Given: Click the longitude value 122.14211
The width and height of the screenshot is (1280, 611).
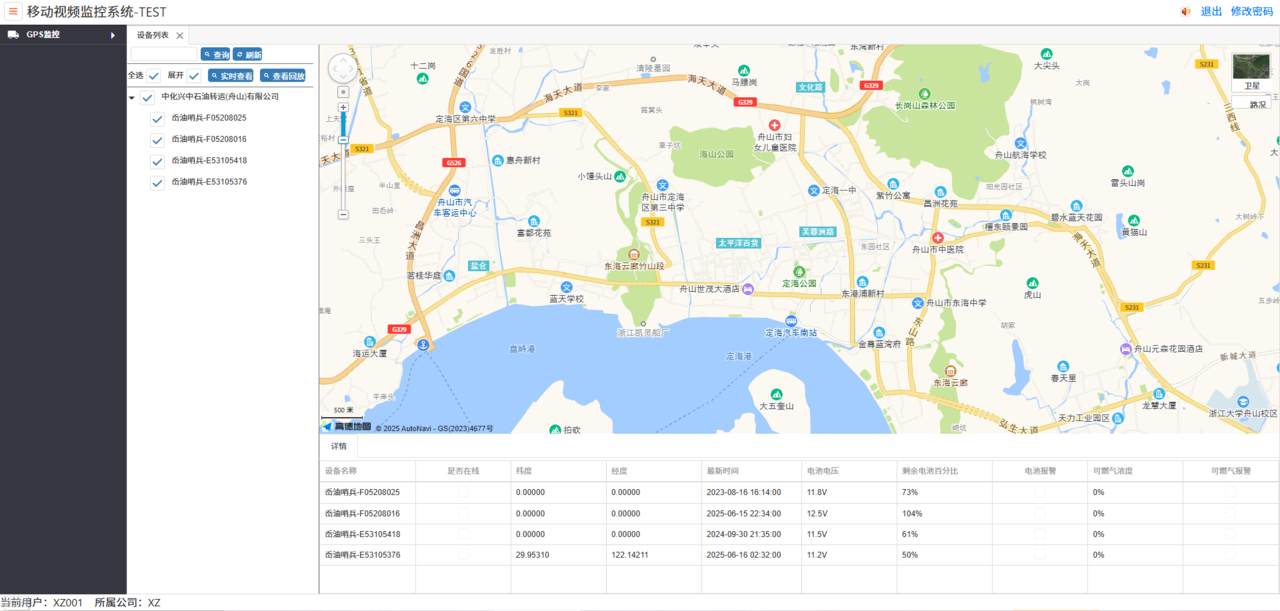Looking at the screenshot, I should (630, 555).
